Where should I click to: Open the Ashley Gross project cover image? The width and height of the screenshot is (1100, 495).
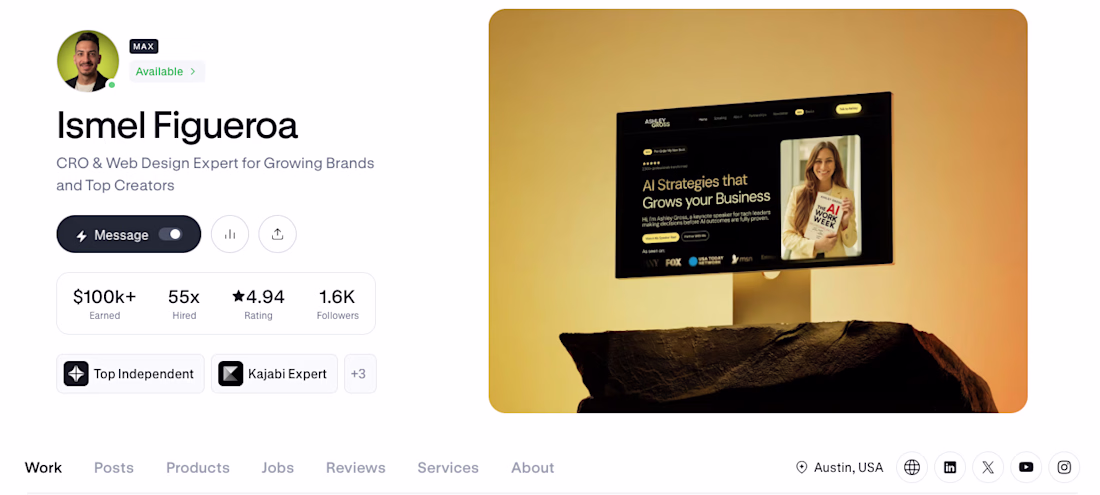point(758,211)
